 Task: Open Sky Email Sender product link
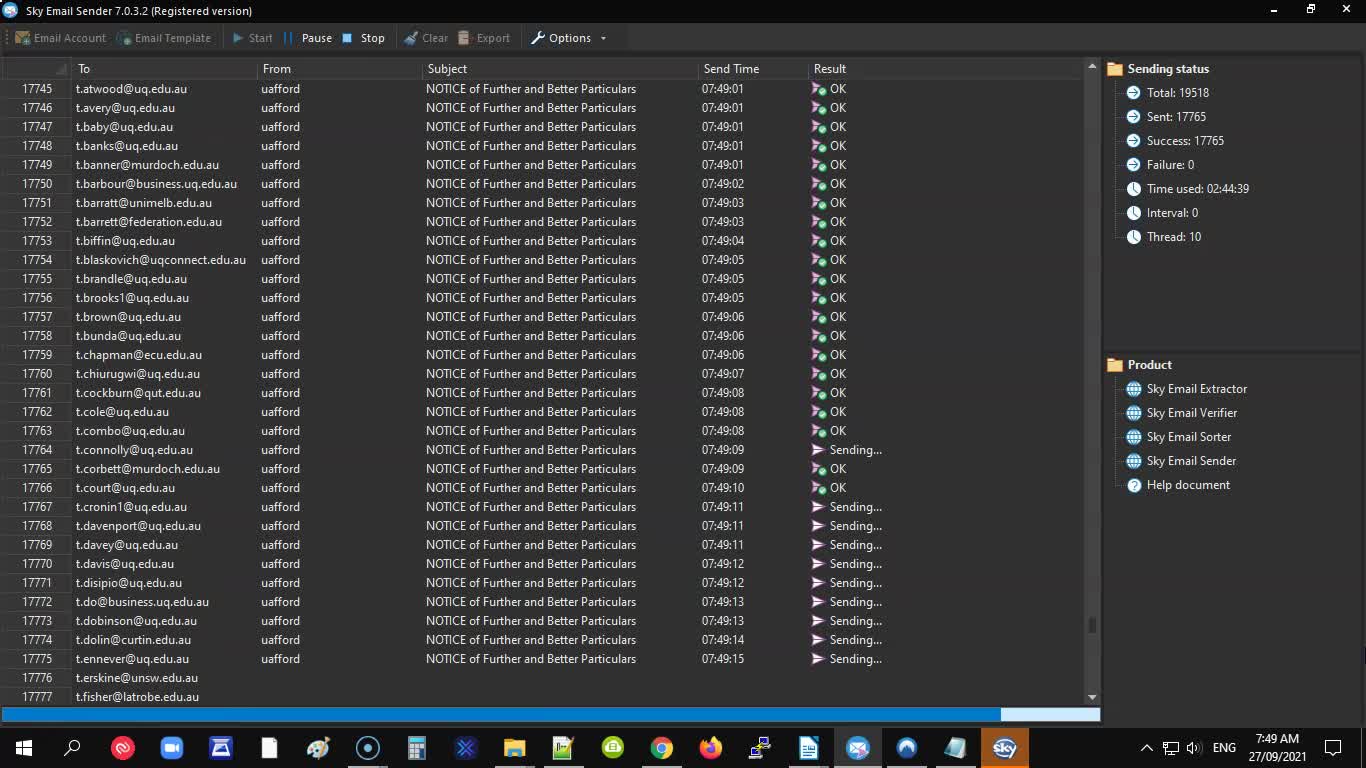1191,461
